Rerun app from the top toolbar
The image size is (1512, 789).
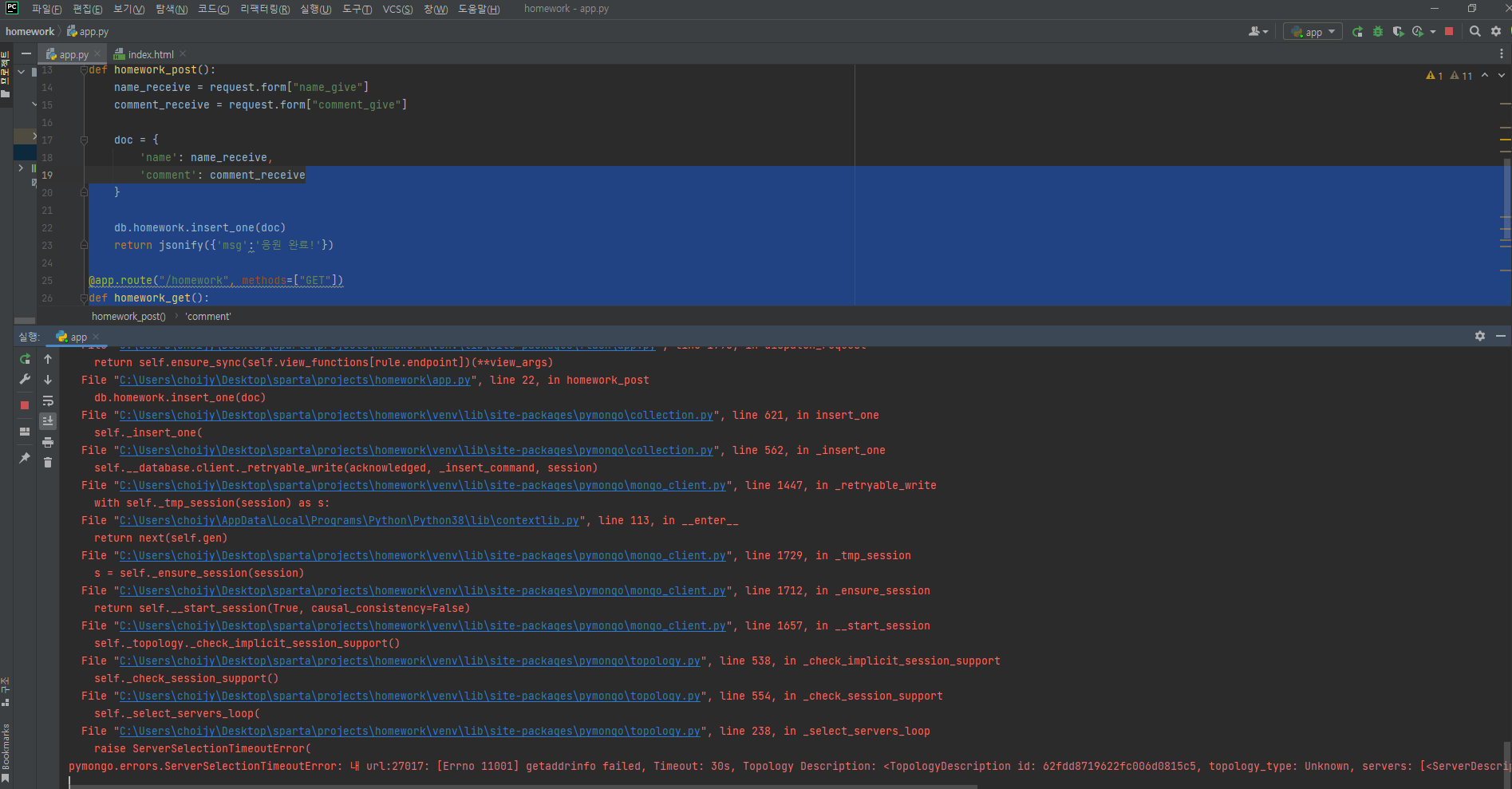point(1357,32)
